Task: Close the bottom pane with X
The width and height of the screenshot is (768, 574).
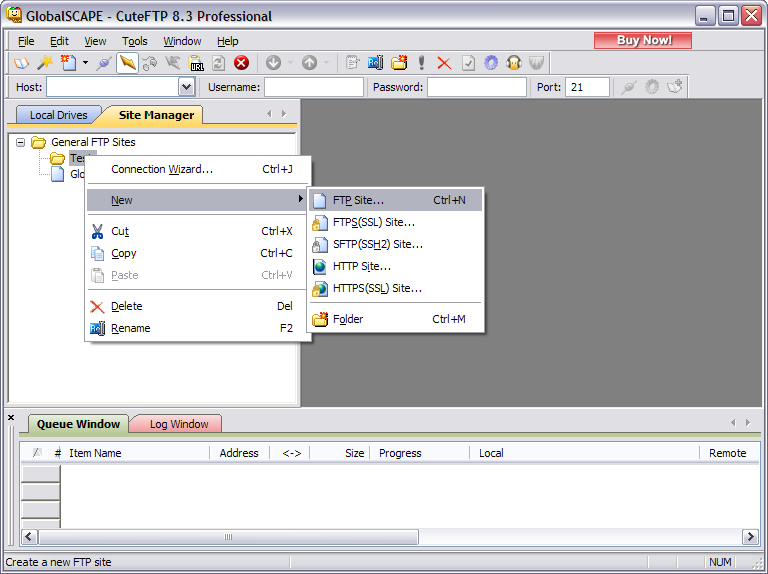Action: [11, 418]
